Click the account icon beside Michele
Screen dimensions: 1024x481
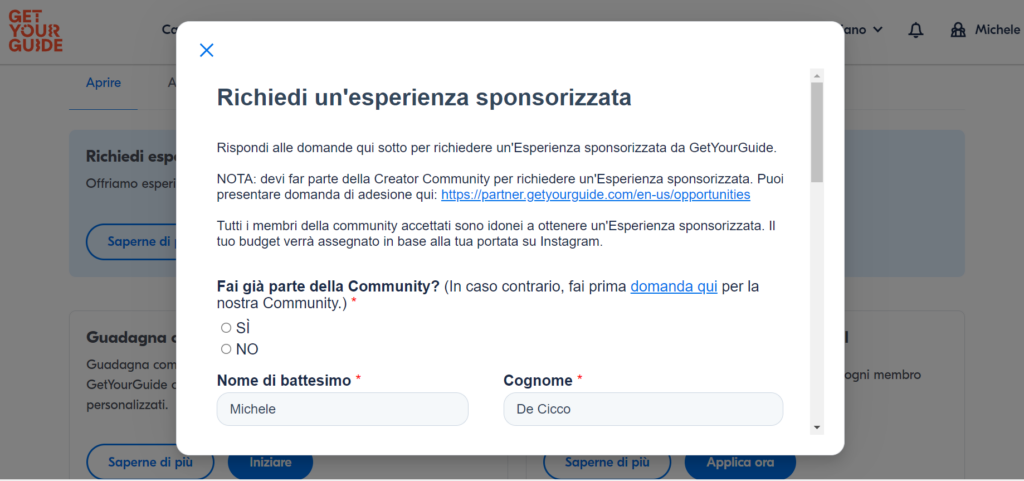pos(959,30)
